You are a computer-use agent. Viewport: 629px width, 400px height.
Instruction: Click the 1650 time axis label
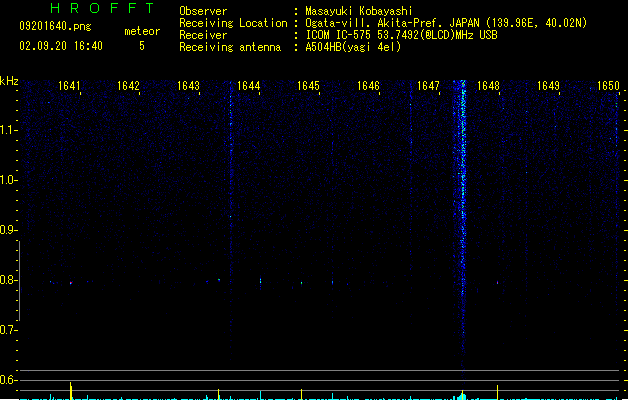[608, 86]
